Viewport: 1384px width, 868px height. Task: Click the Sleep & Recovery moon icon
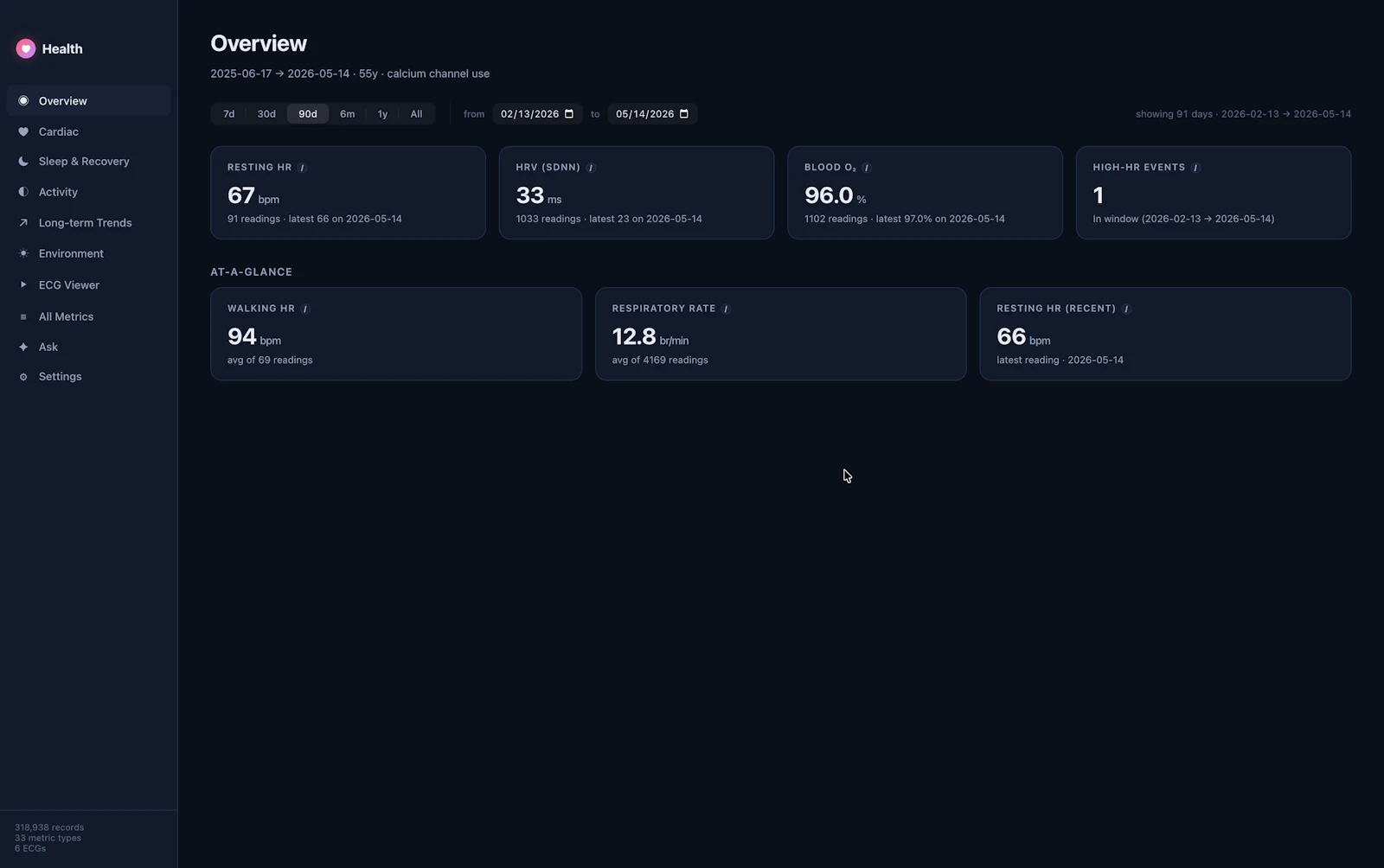[23, 162]
